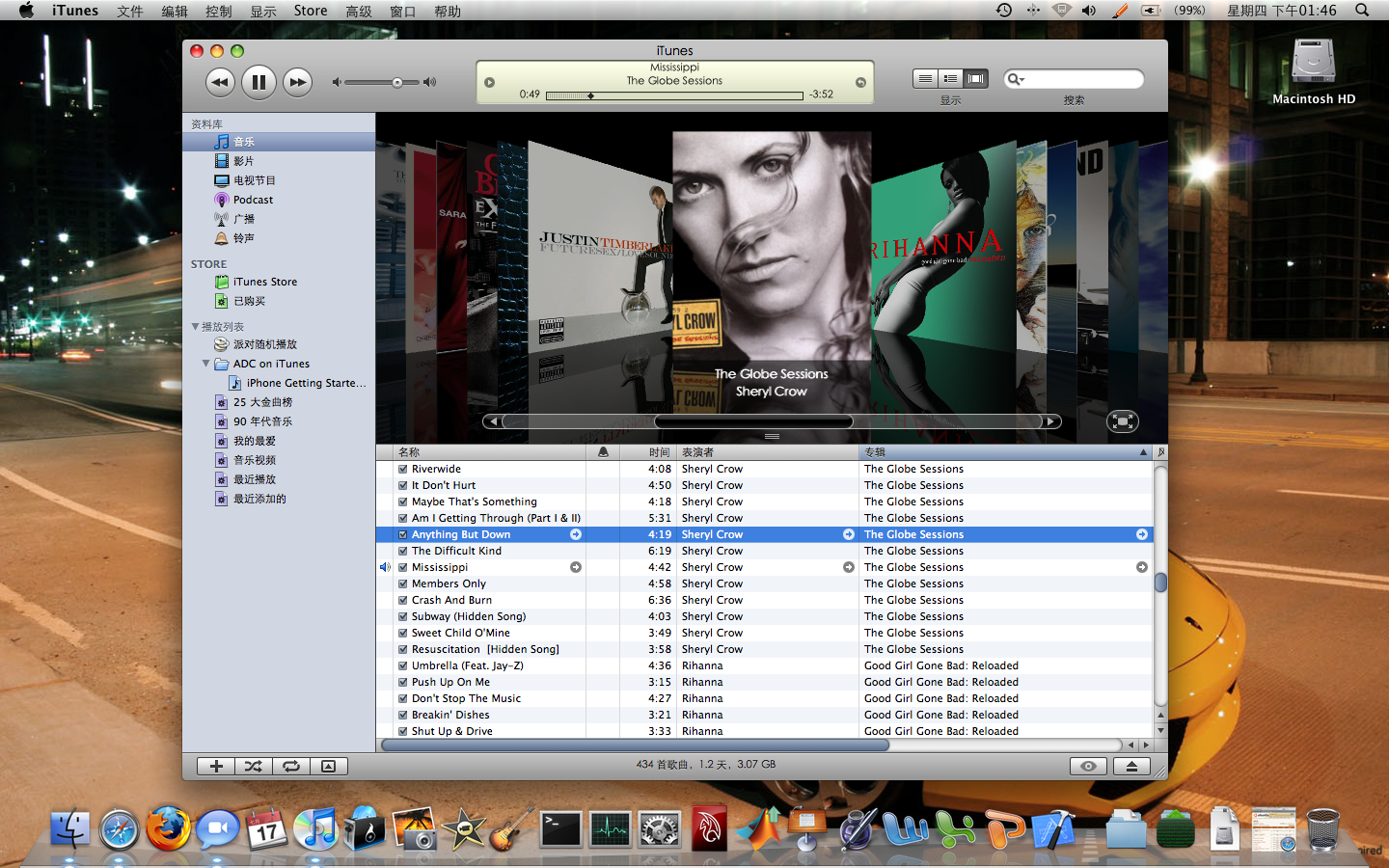Click the eject disc button
This screenshot has height=868, width=1389.
point(1131,766)
